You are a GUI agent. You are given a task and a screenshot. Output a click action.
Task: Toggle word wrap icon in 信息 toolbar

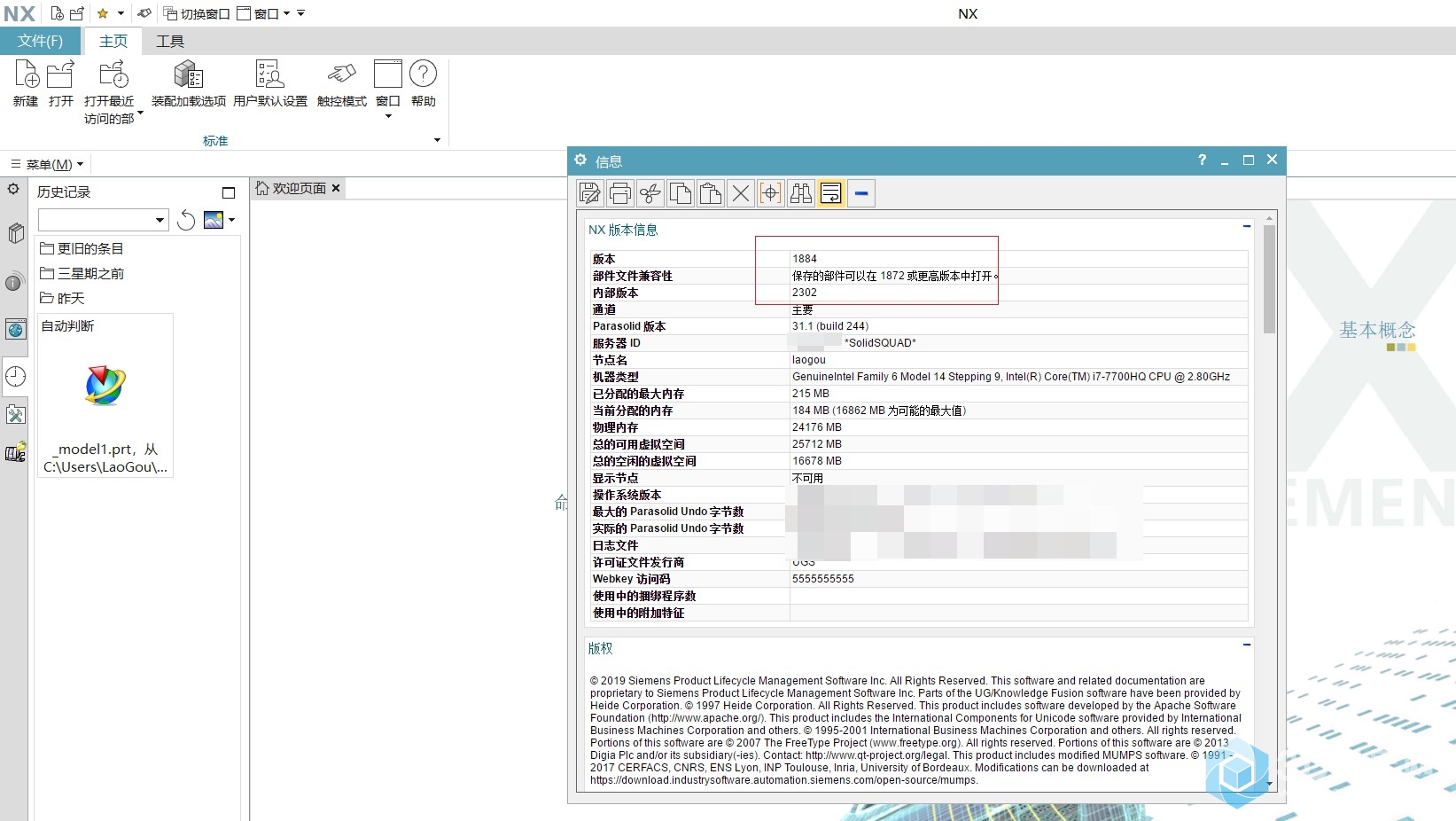click(831, 193)
